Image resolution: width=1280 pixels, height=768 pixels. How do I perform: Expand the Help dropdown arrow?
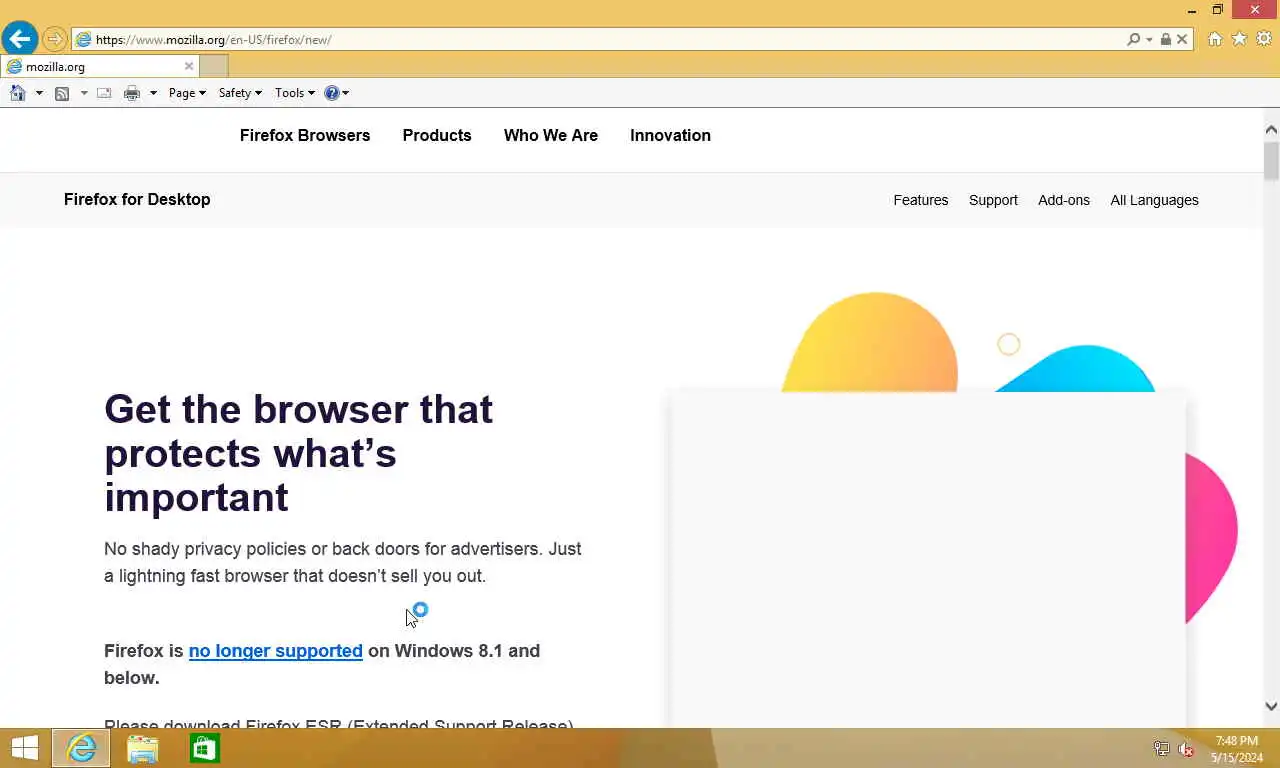point(346,93)
